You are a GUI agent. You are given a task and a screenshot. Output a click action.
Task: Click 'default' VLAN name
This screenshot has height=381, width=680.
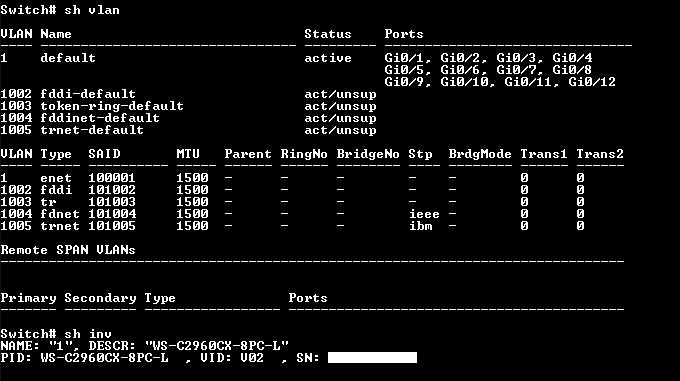point(68,58)
